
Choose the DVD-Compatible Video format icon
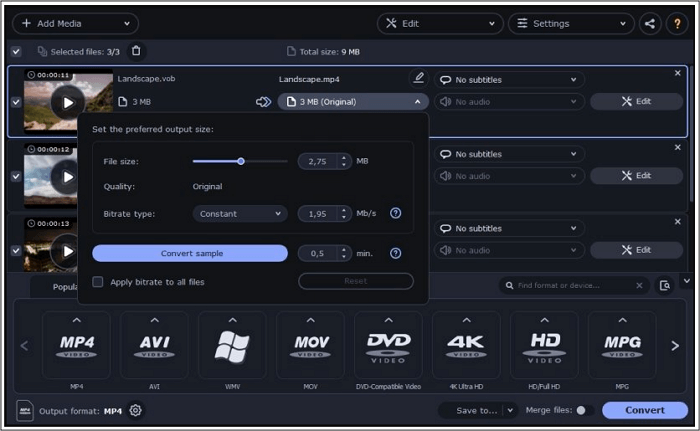click(x=388, y=345)
